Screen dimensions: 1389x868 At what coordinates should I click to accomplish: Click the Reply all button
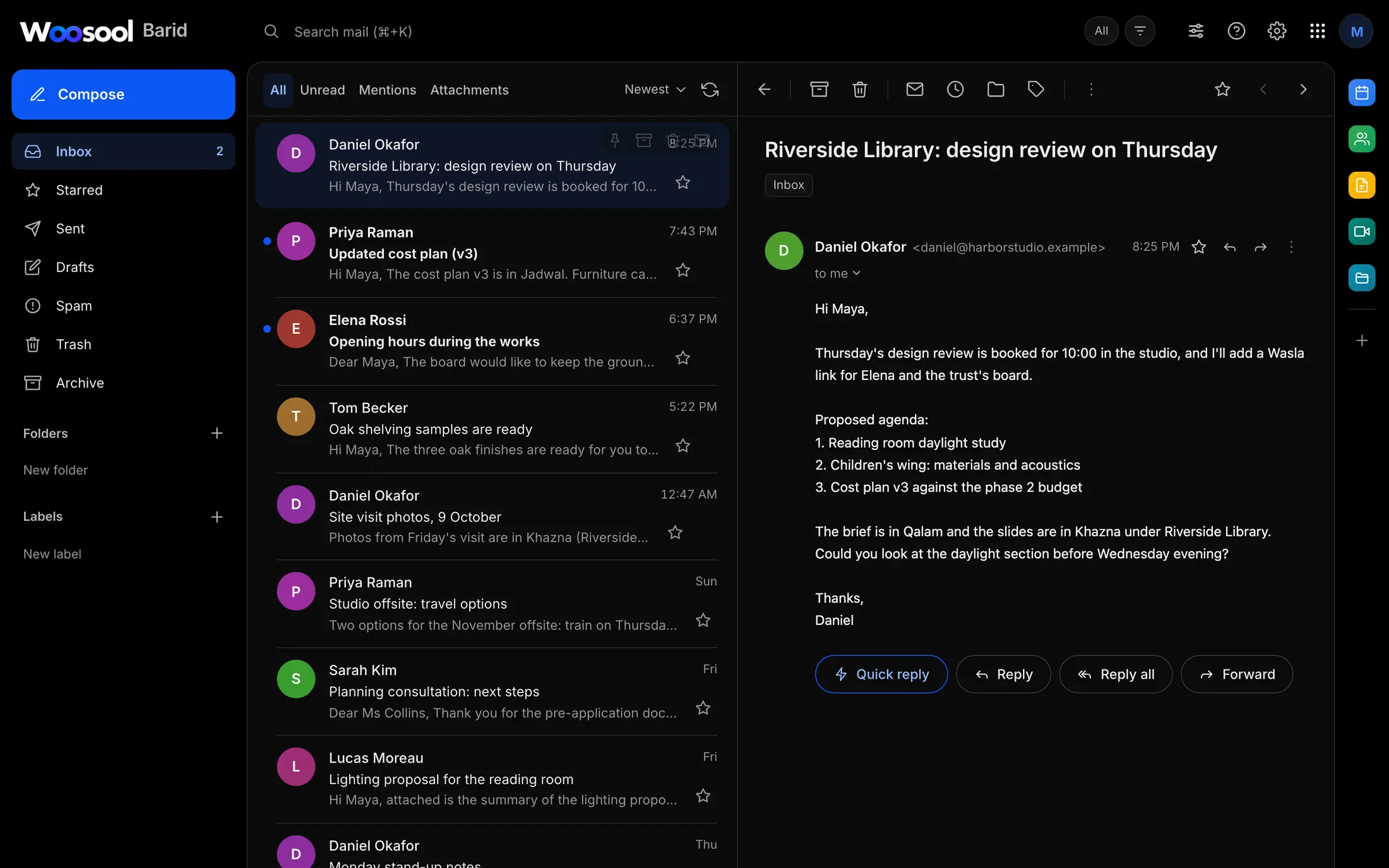point(1116,674)
